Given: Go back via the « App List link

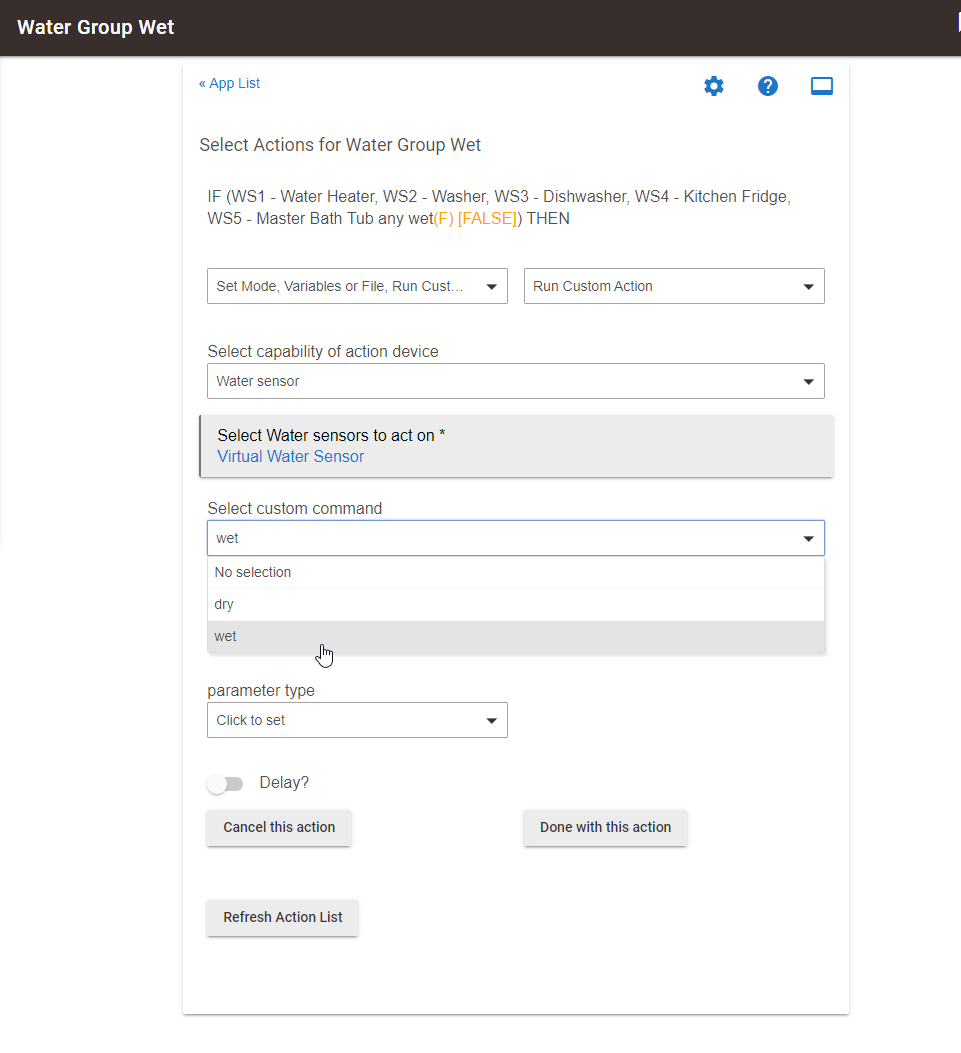Looking at the screenshot, I should [230, 83].
